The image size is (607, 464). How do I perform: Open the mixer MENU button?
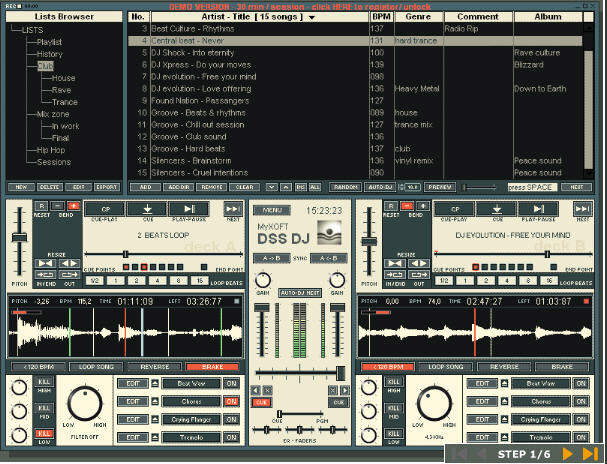point(272,210)
